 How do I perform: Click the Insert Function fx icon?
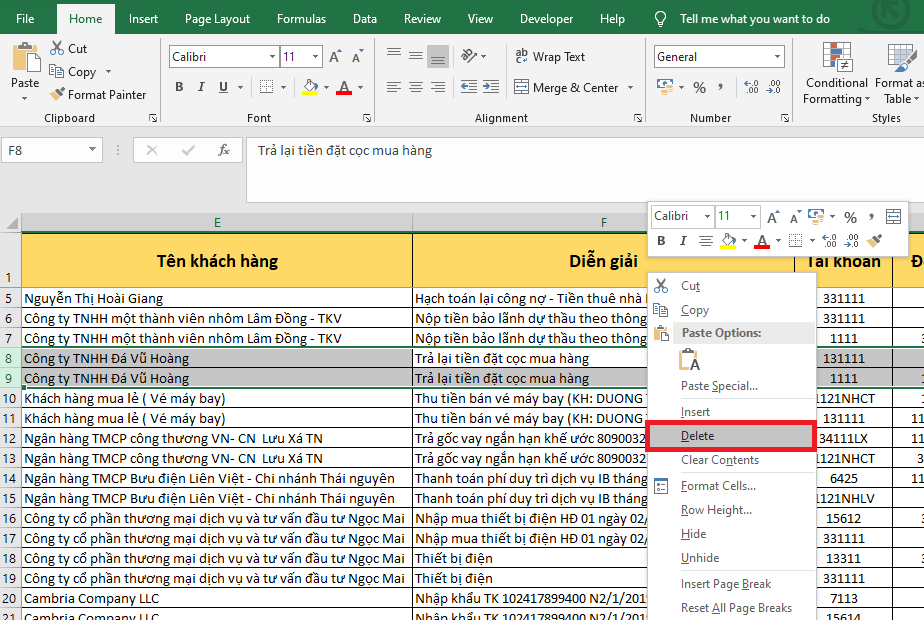tap(225, 150)
